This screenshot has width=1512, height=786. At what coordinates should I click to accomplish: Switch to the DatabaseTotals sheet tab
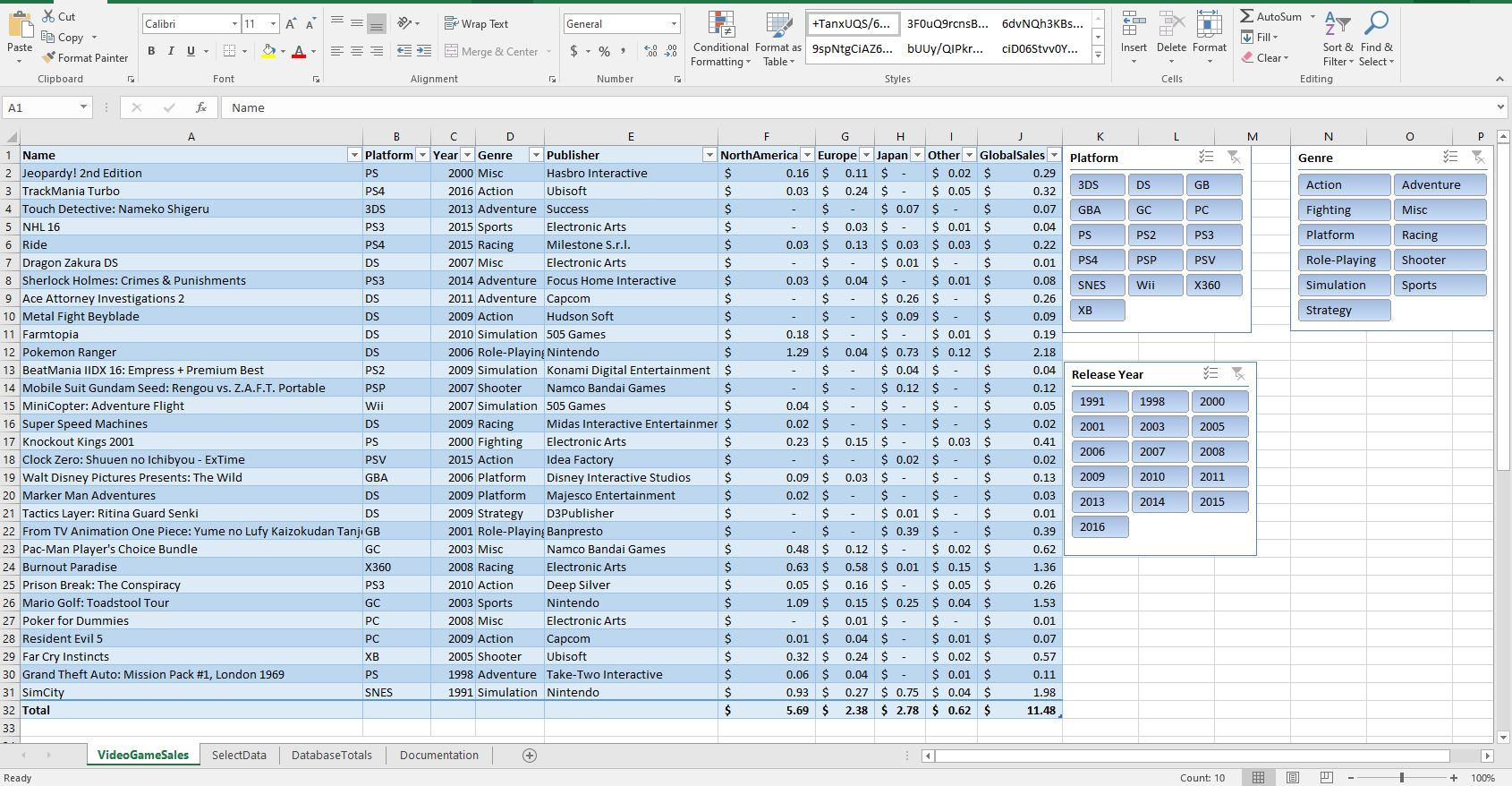[x=332, y=755]
